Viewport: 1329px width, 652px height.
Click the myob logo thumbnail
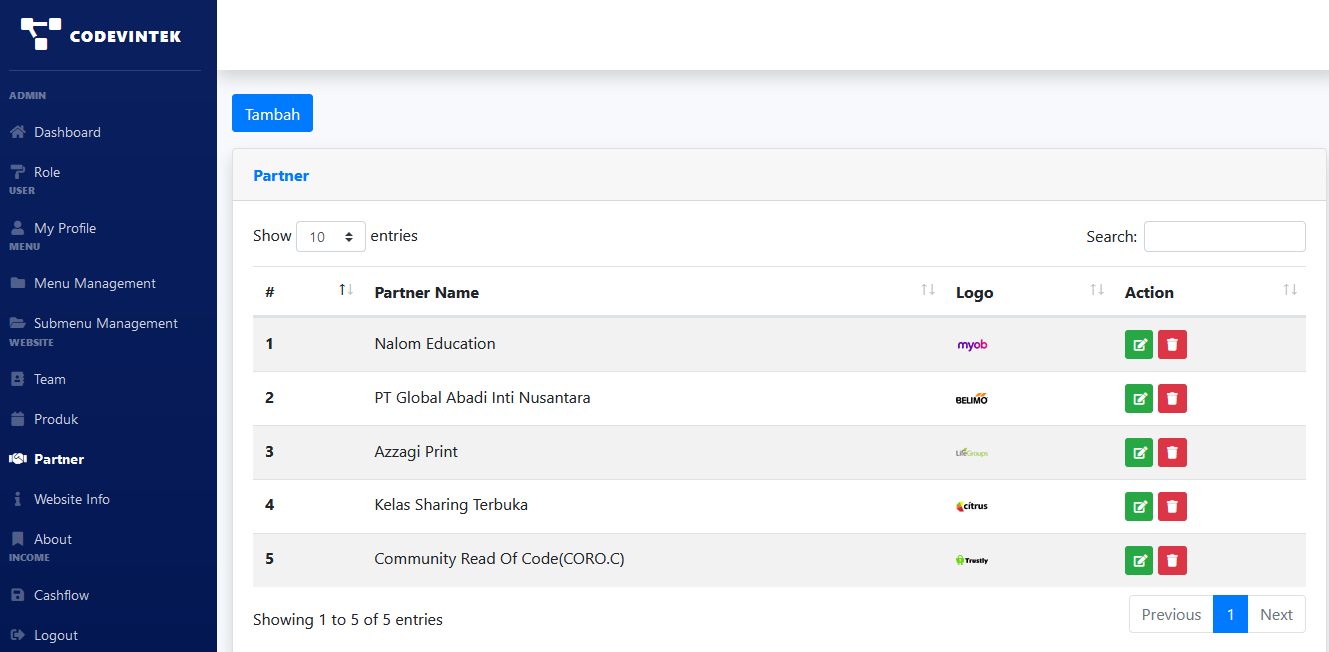tap(972, 345)
